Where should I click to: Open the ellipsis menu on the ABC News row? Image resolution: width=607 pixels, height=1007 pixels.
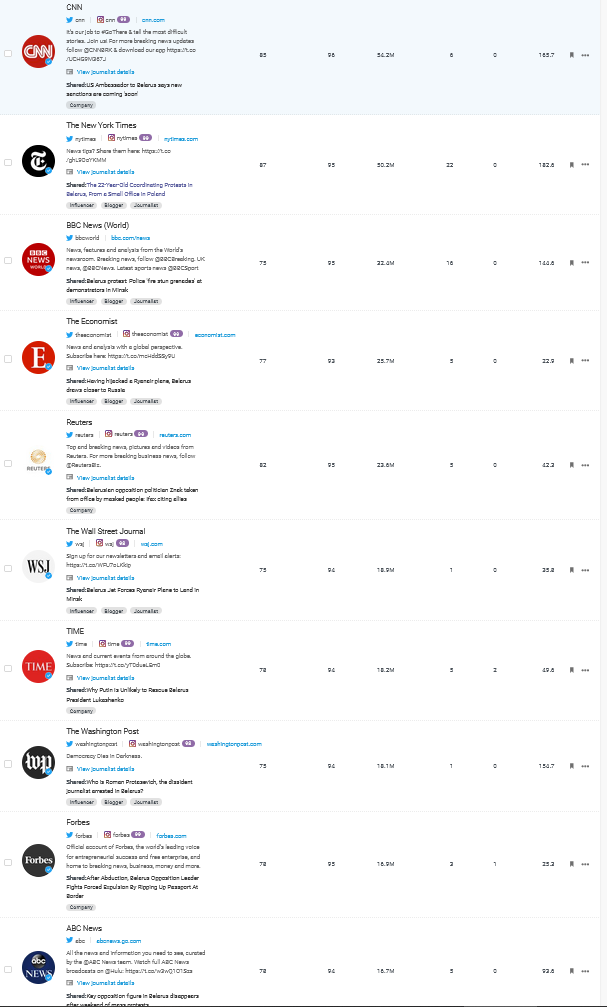585,969
